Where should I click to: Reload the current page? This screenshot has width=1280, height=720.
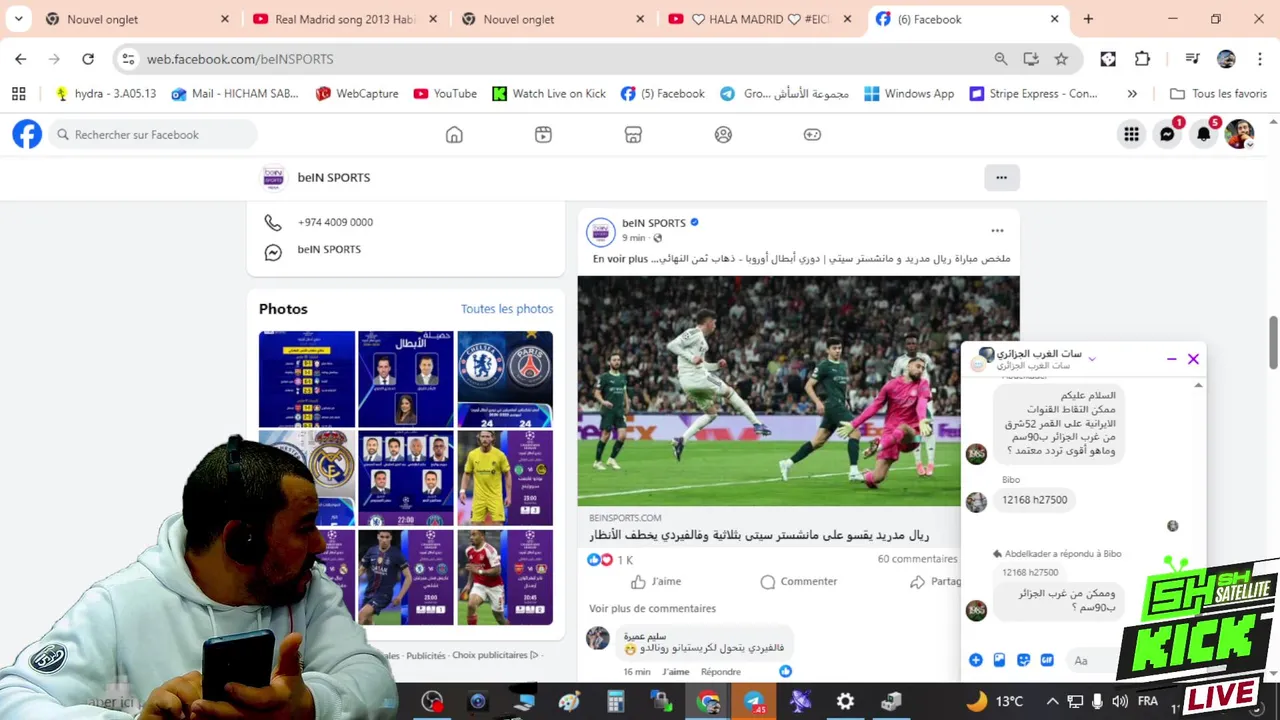pyautogui.click(x=88, y=59)
